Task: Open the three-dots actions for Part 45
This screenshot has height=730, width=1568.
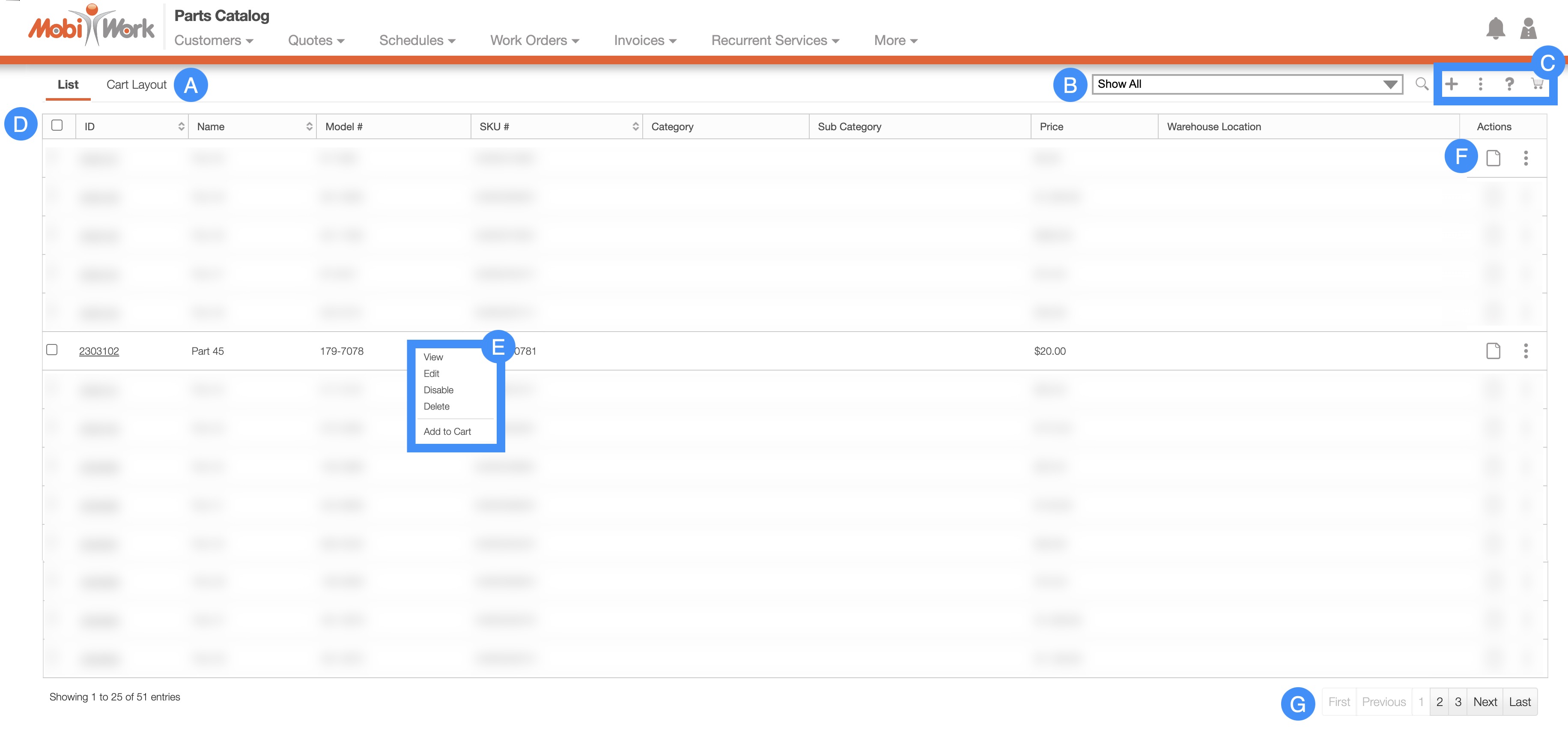Action: point(1525,351)
